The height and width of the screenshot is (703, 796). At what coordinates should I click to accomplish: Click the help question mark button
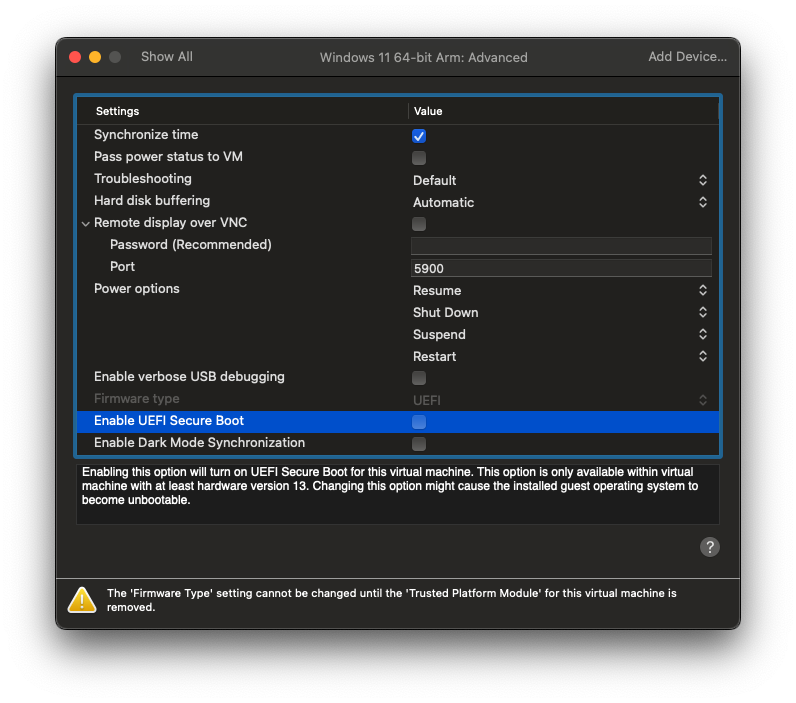710,547
